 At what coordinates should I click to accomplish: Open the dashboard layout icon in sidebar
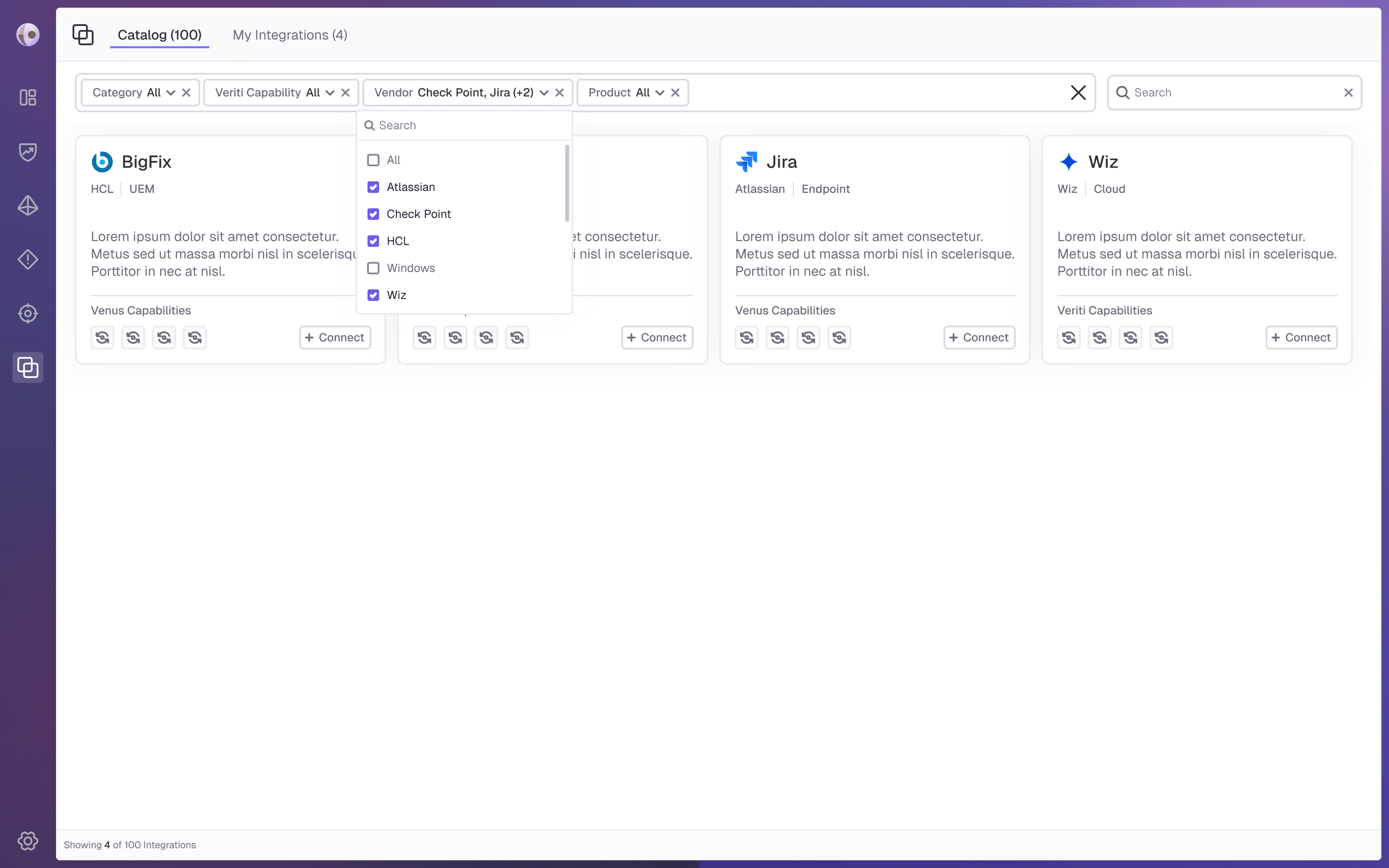tap(27, 98)
